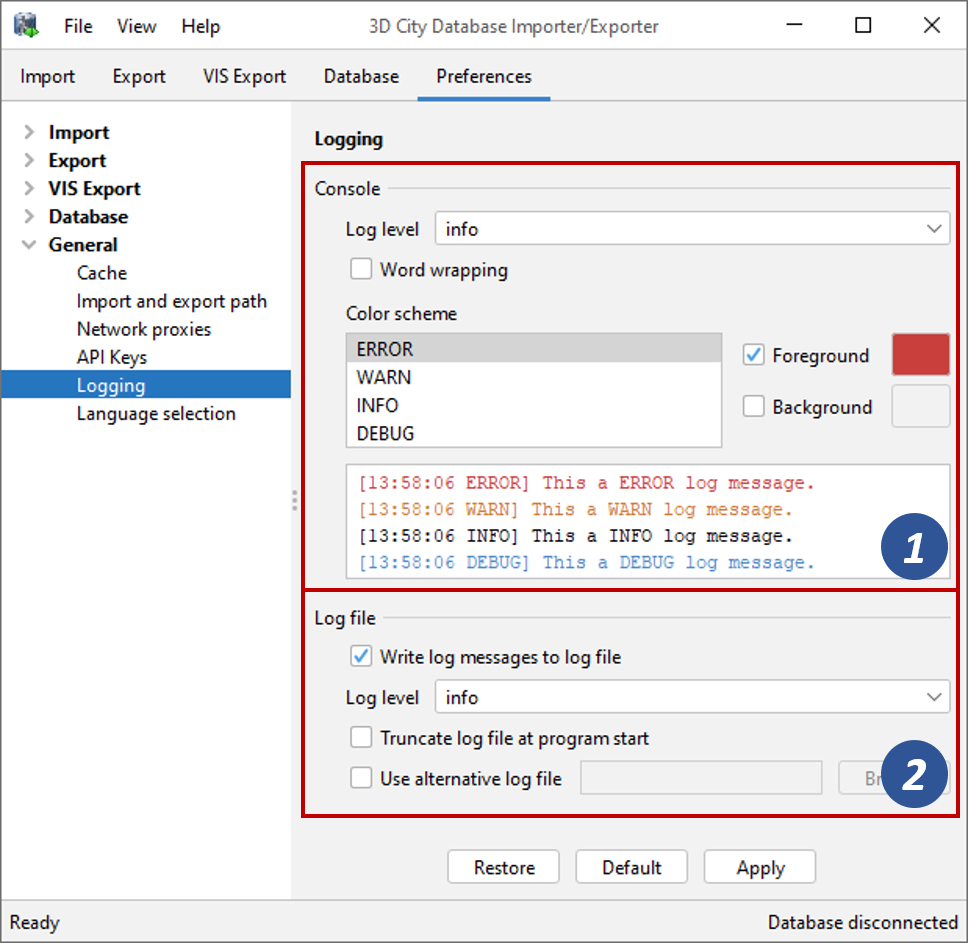Click the ERROR sample log message line
The height and width of the screenshot is (943, 968).
pyautogui.click(x=586, y=483)
